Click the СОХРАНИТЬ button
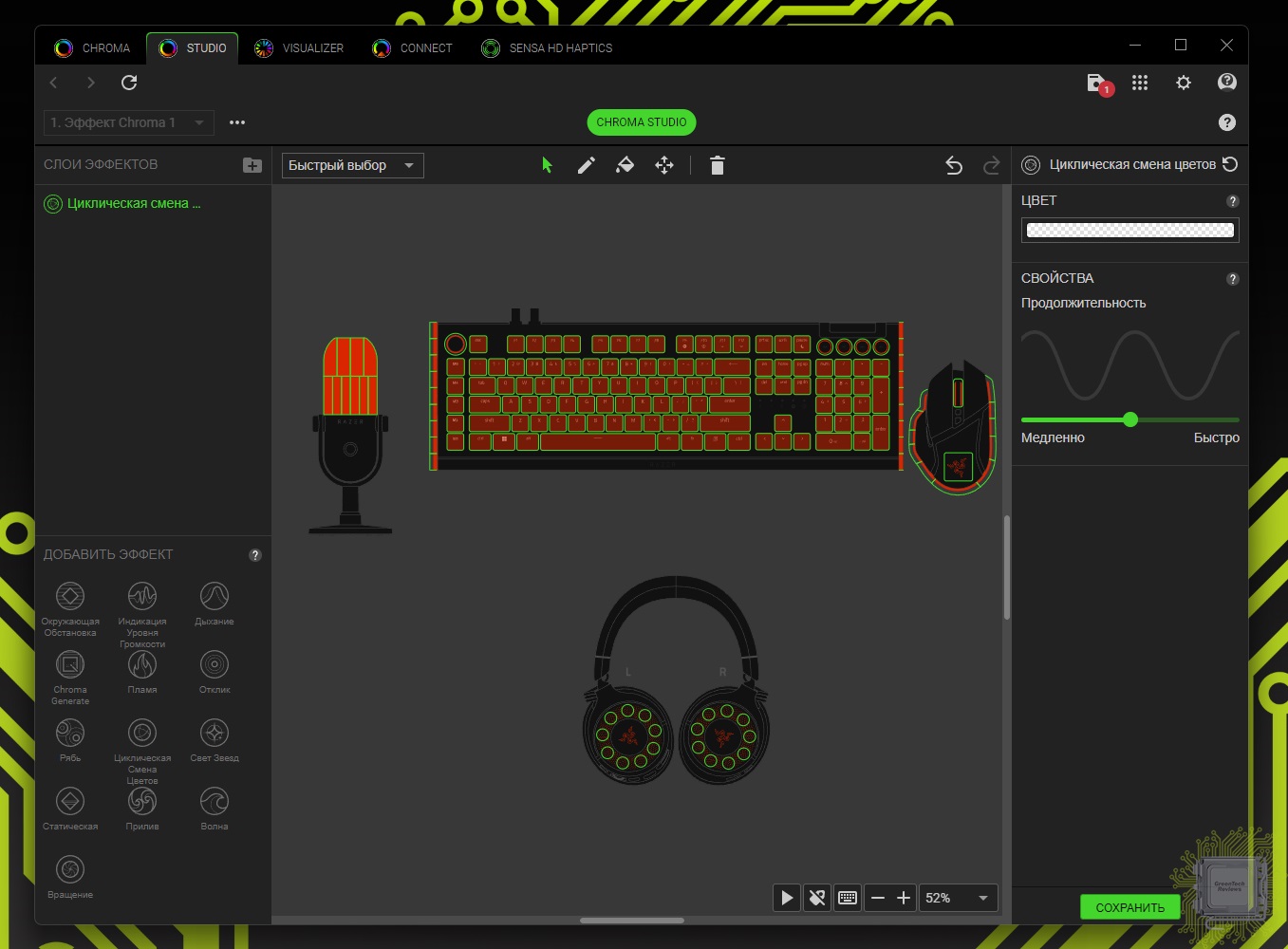Image resolution: width=1288 pixels, height=949 pixels. 1129,907
